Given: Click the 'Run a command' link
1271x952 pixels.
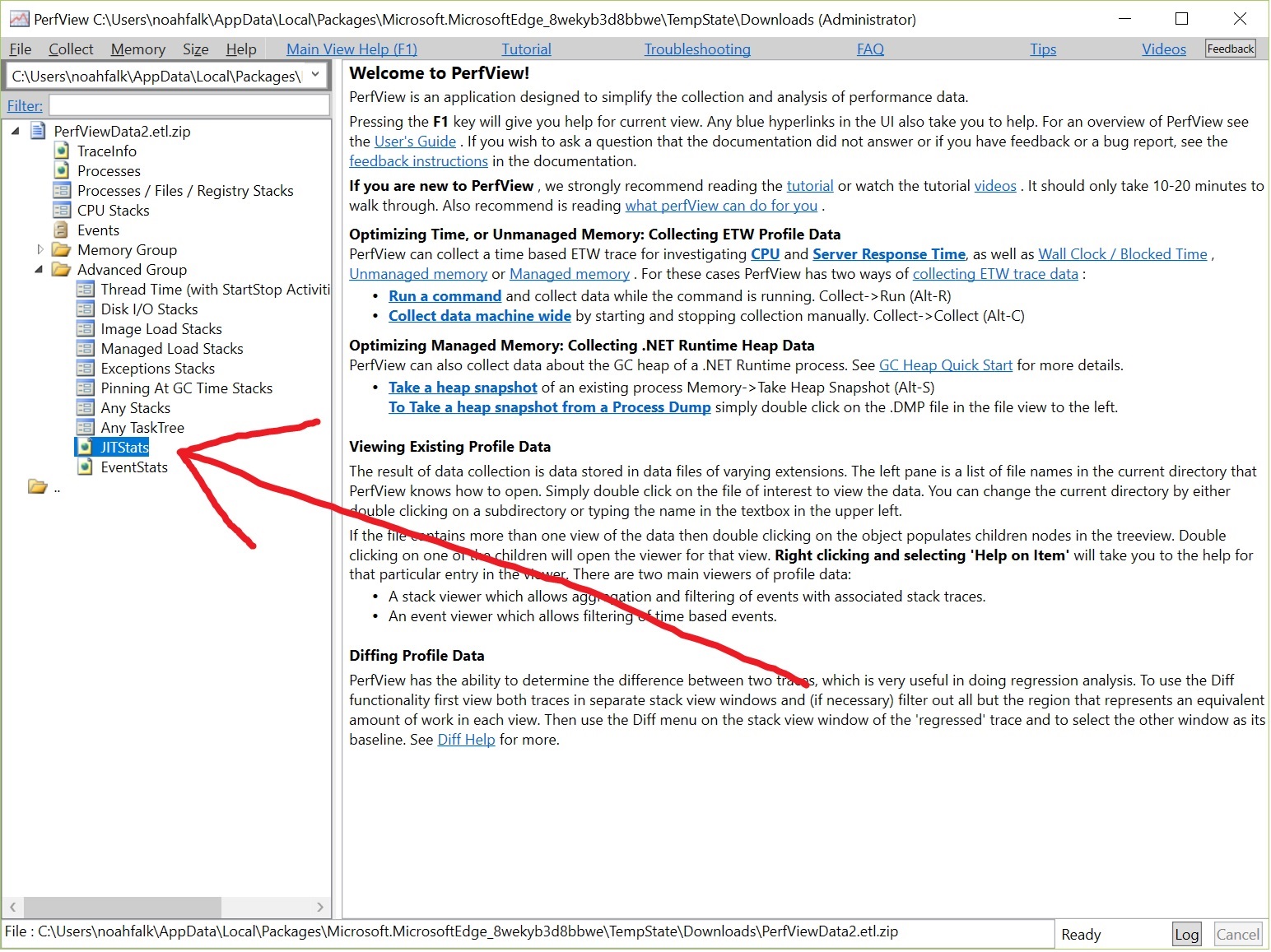Looking at the screenshot, I should [445, 296].
